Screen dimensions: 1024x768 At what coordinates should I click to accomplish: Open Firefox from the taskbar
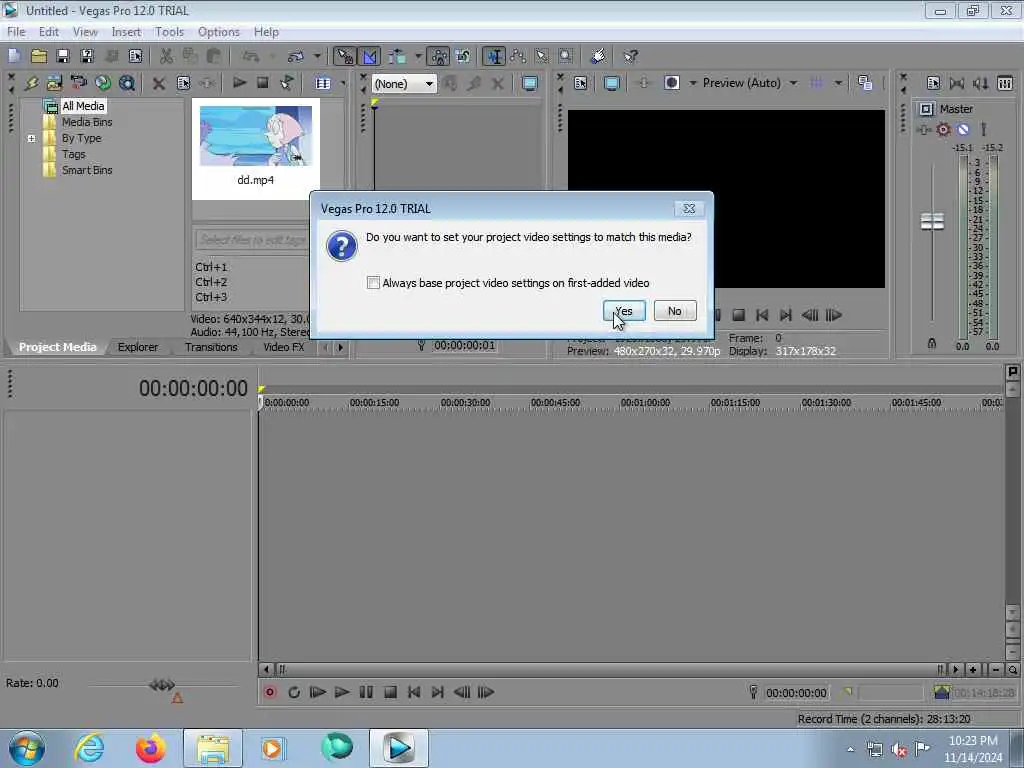[x=150, y=748]
